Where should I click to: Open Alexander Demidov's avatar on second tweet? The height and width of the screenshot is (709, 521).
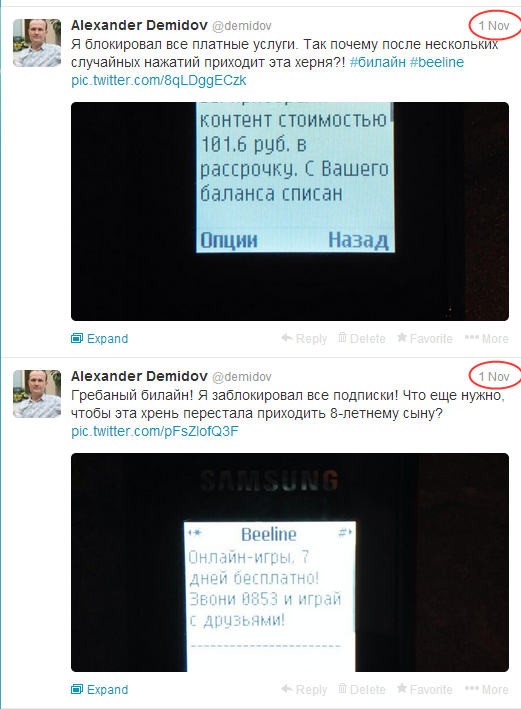pos(37,394)
